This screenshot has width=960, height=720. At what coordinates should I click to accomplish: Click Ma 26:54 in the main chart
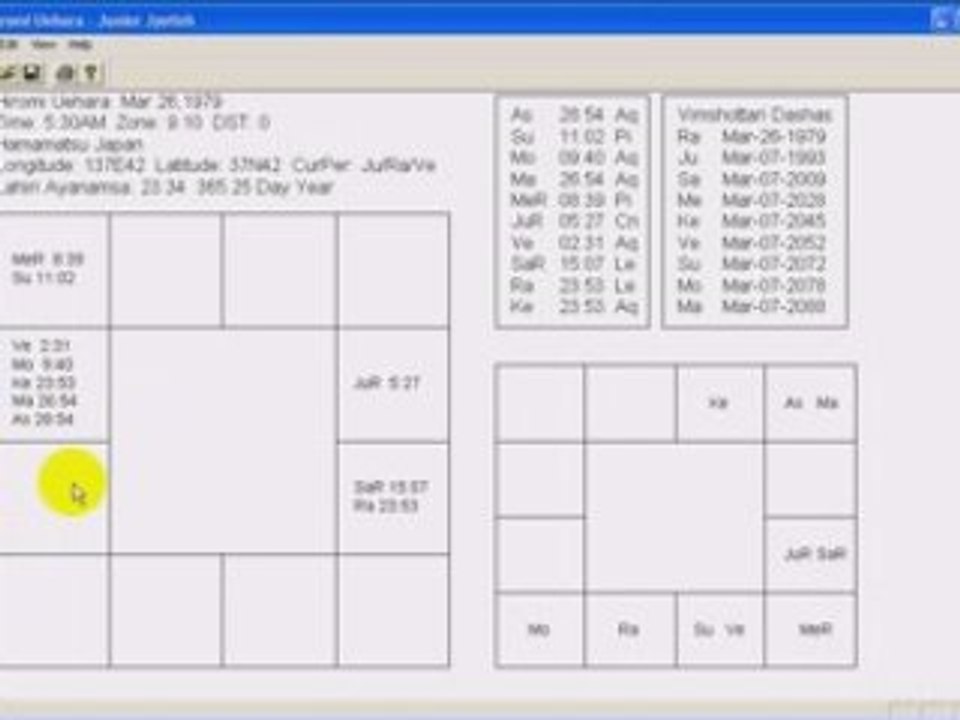point(44,401)
